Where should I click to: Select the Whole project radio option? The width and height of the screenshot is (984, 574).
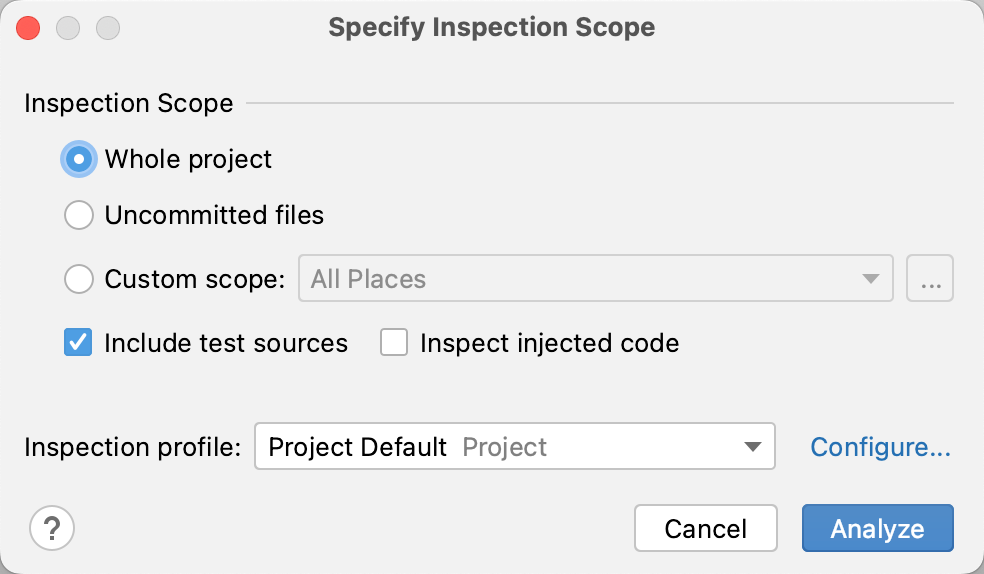tap(79, 159)
